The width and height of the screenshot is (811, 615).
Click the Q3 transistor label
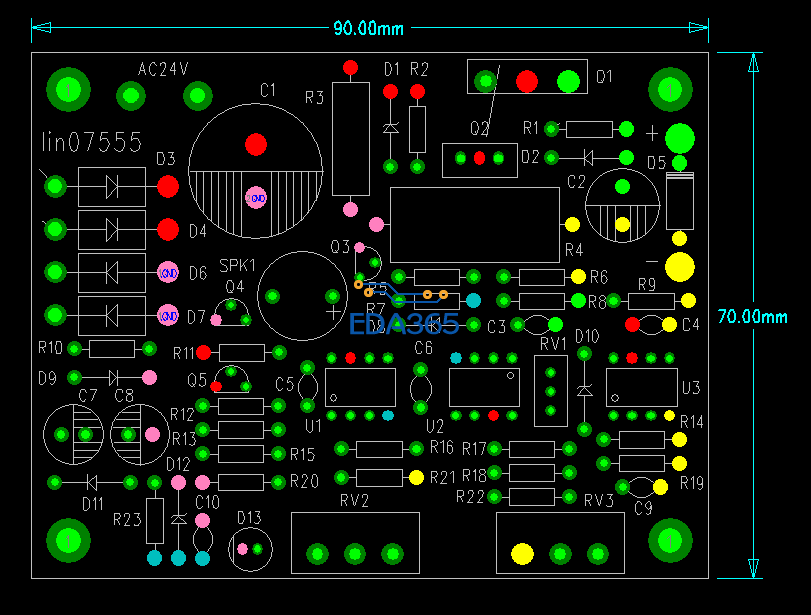click(x=340, y=247)
